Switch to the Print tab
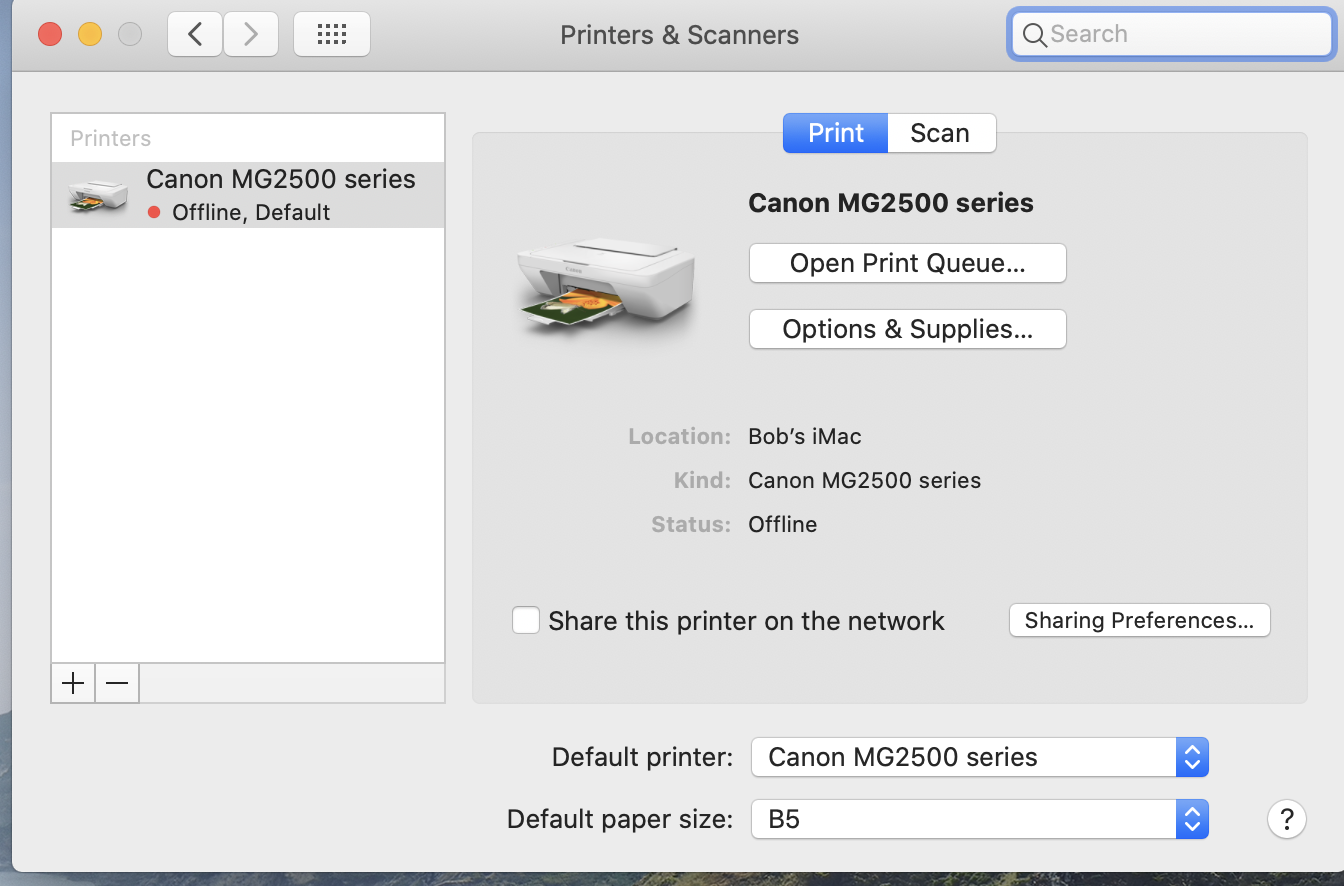This screenshot has height=886, width=1344. tap(836, 133)
